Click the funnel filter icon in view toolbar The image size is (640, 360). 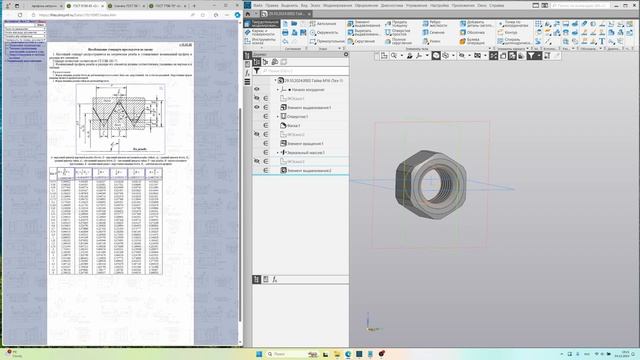tap(531, 56)
